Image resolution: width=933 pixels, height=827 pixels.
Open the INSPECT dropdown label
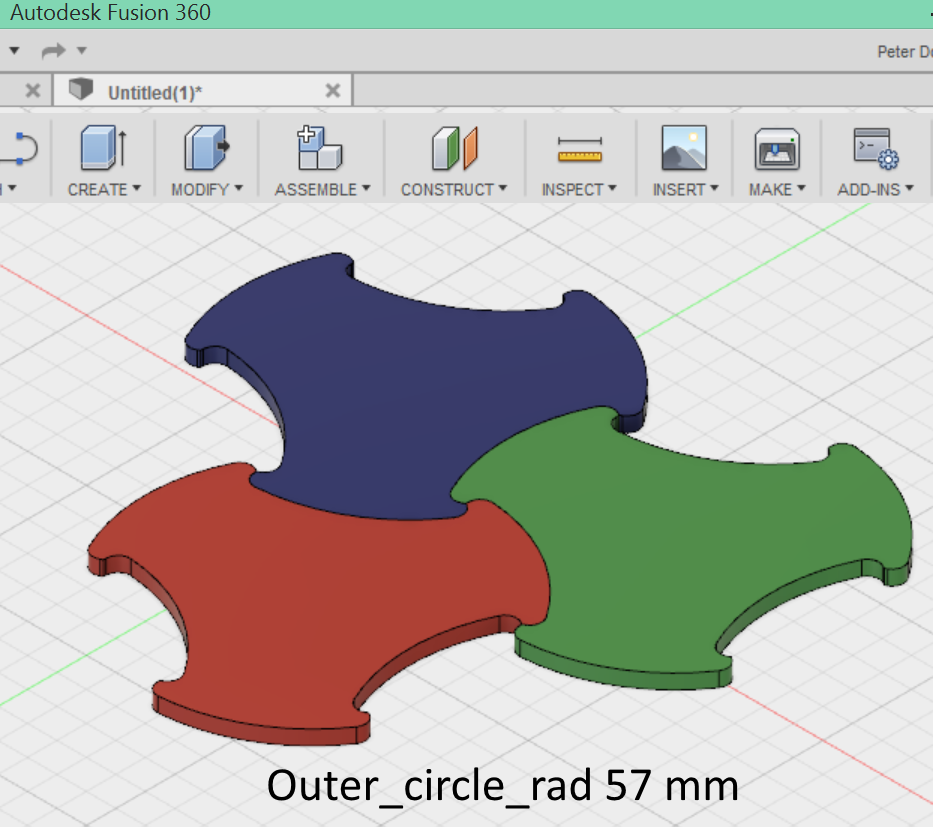click(579, 189)
